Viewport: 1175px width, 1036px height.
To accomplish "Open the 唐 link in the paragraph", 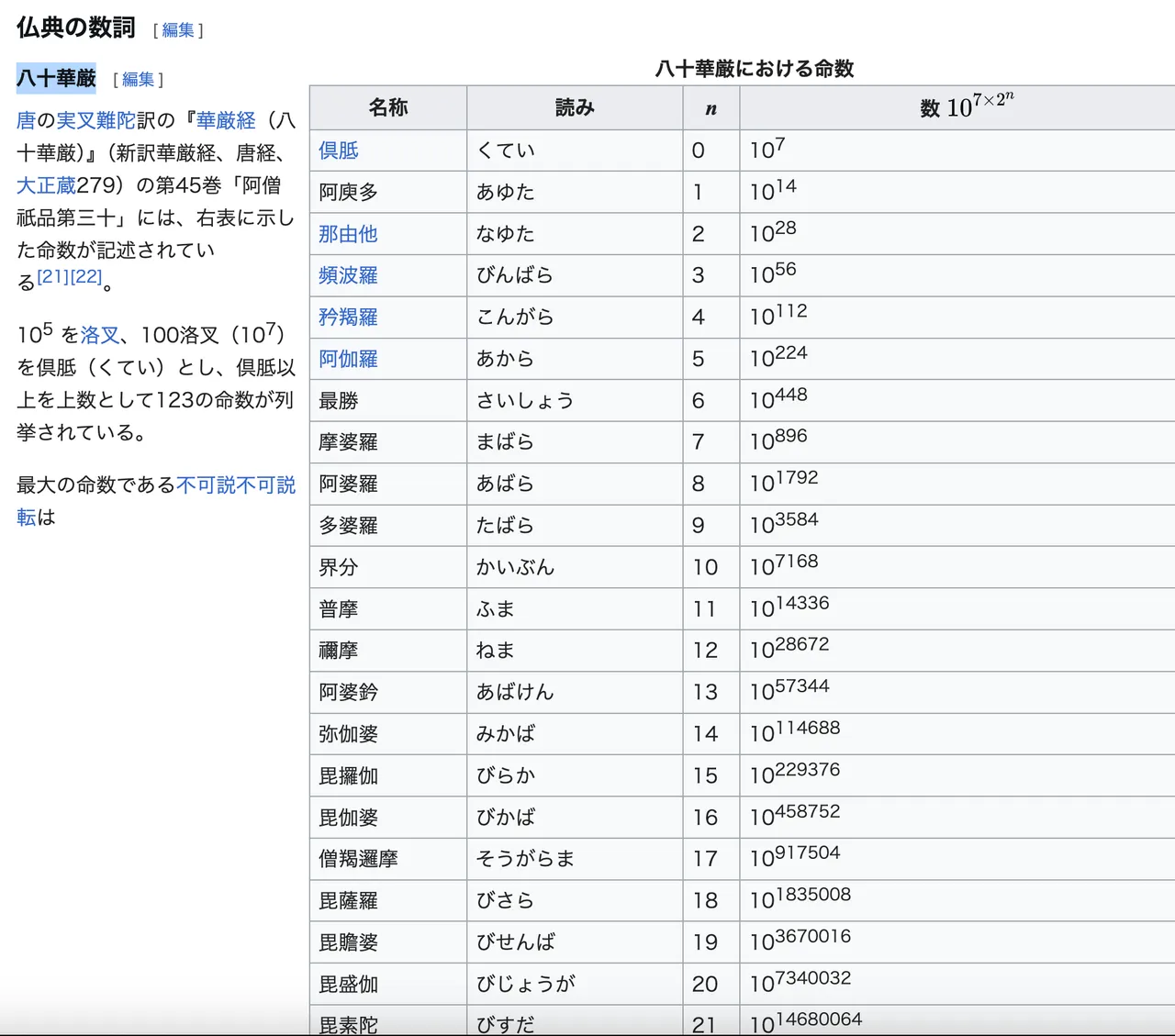I will tap(26, 120).
